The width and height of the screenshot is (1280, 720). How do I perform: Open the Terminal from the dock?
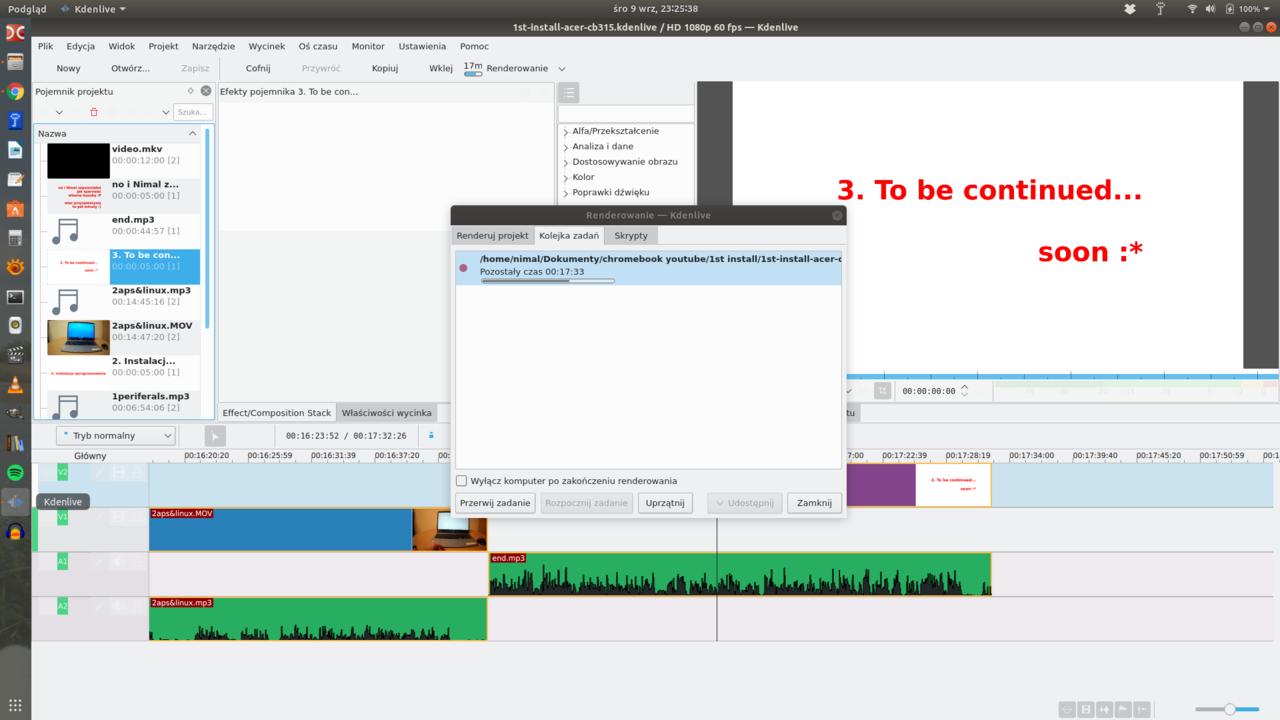click(15, 297)
